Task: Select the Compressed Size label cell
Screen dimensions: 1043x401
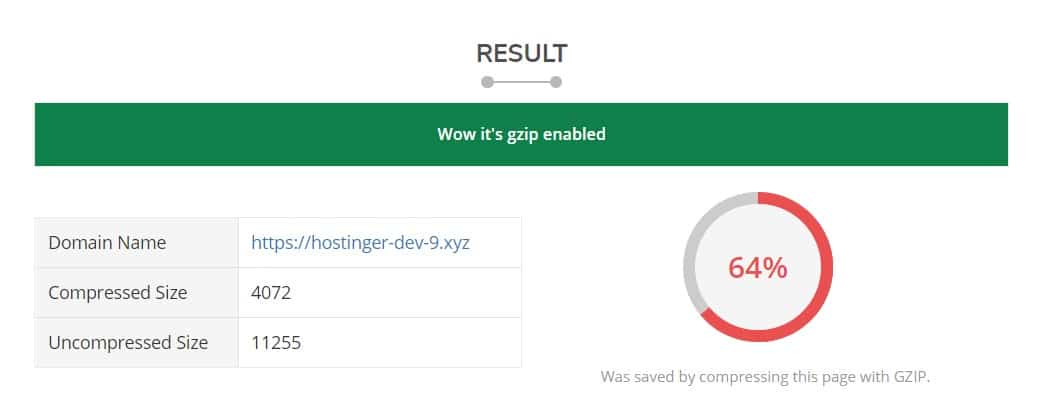Action: [136, 293]
